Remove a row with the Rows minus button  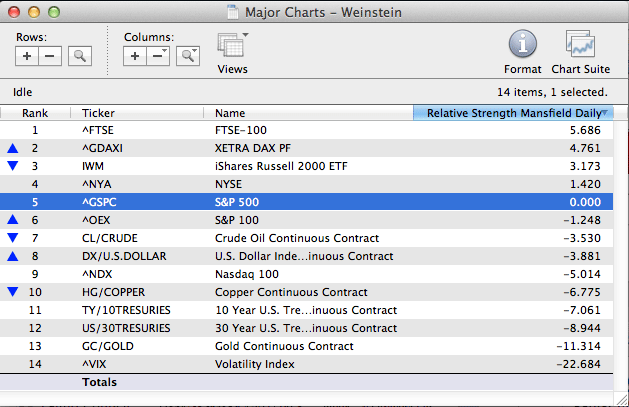click(50, 56)
